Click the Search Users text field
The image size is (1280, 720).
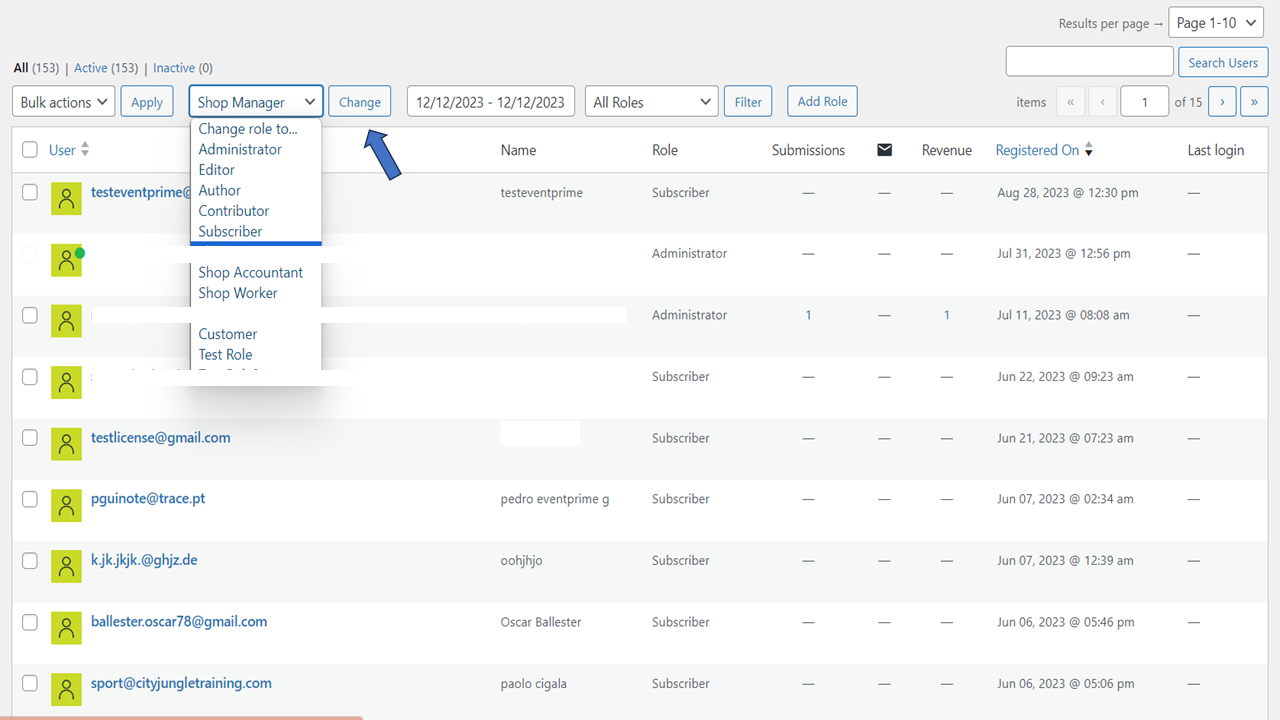[x=1089, y=61]
